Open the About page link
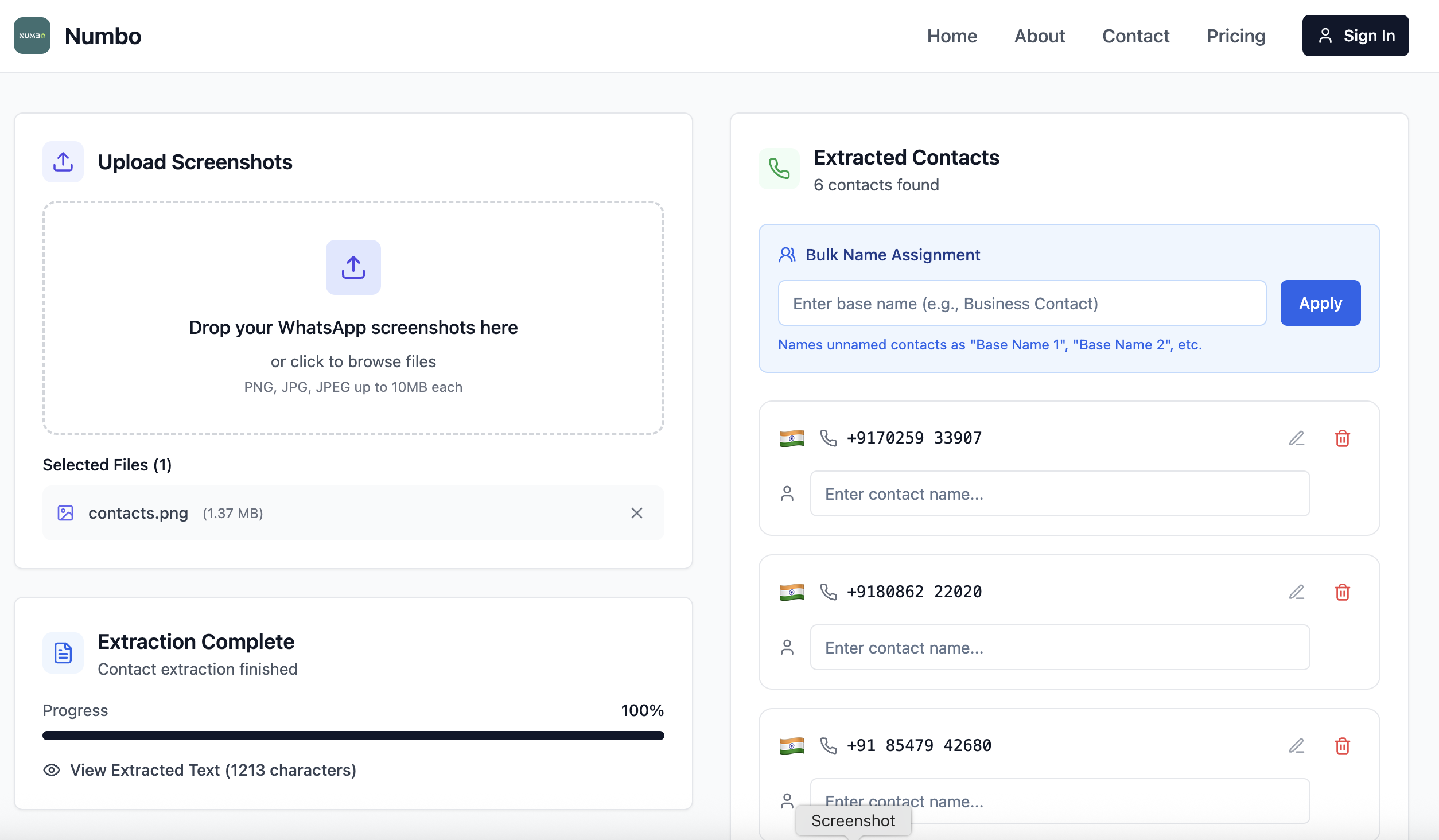This screenshot has height=840, width=1439. point(1039,36)
